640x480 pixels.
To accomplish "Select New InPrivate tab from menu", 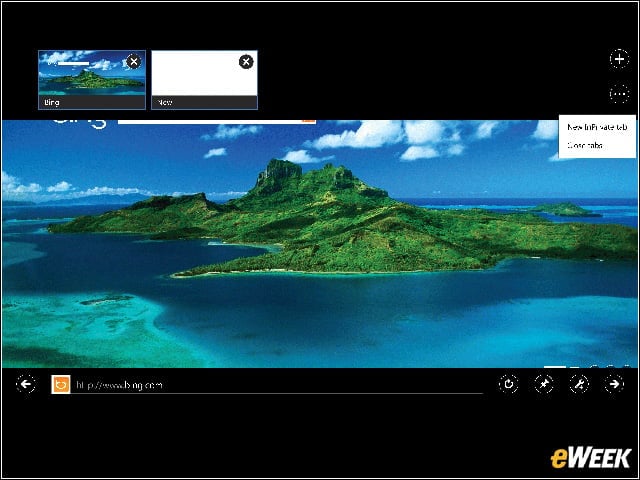I will (597, 127).
